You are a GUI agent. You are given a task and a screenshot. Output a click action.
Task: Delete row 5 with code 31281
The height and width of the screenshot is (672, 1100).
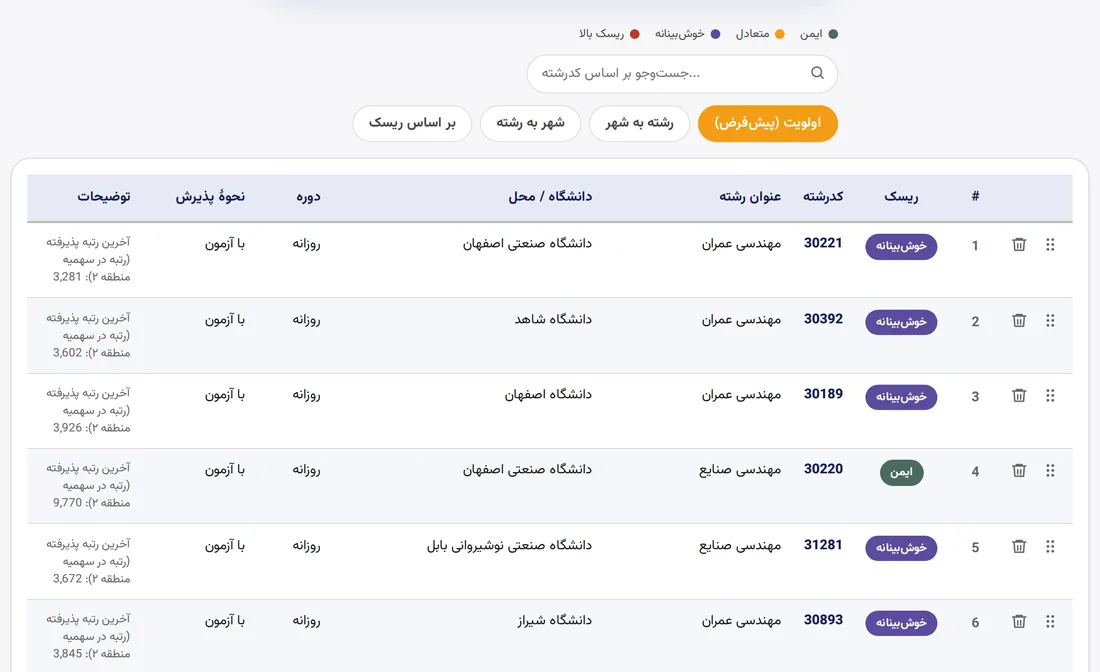(x=1019, y=546)
